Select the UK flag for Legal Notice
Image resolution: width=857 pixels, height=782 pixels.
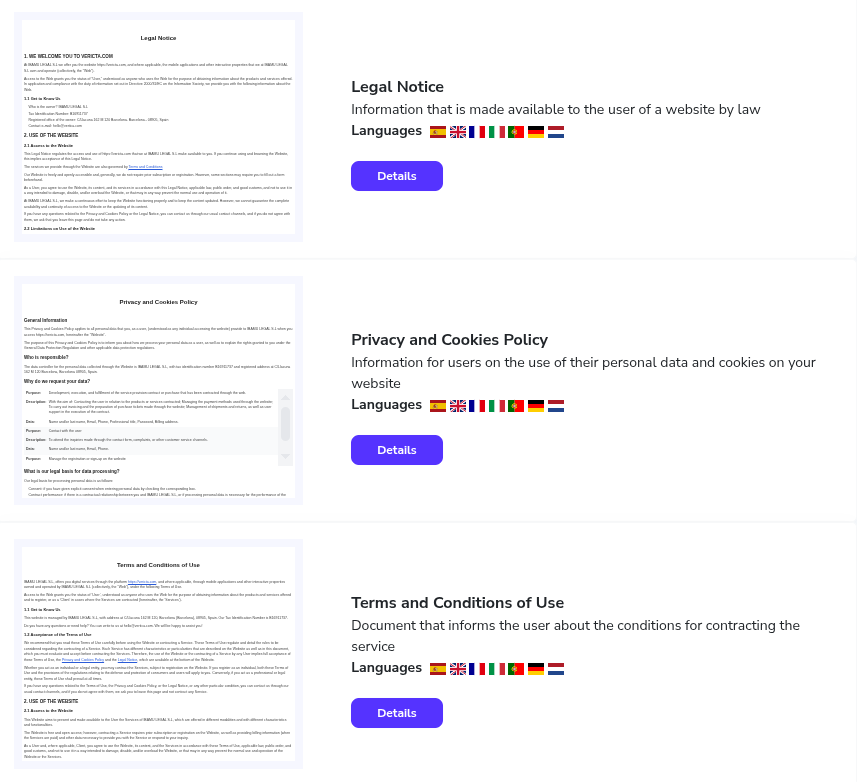coord(457,131)
